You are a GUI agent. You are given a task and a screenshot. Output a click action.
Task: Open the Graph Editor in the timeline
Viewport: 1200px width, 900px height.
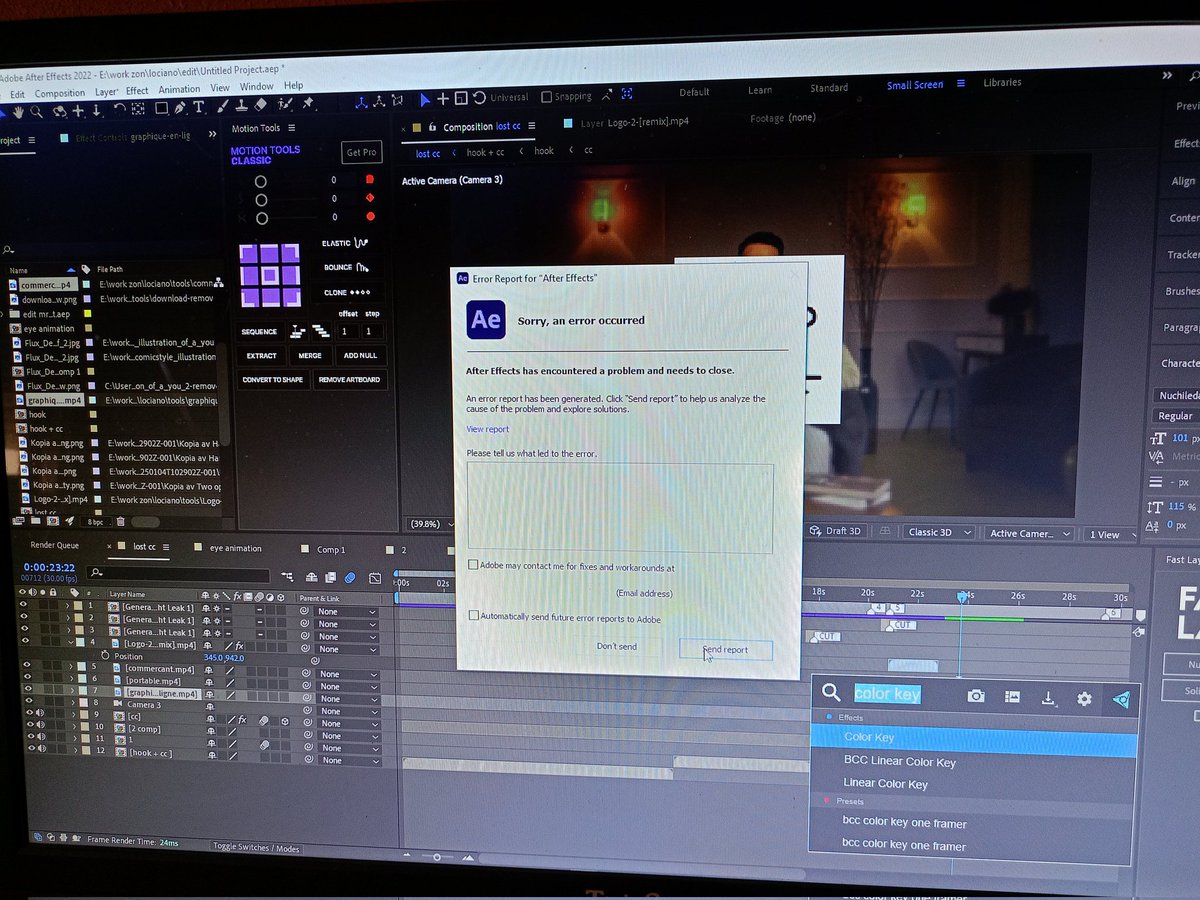[x=375, y=578]
